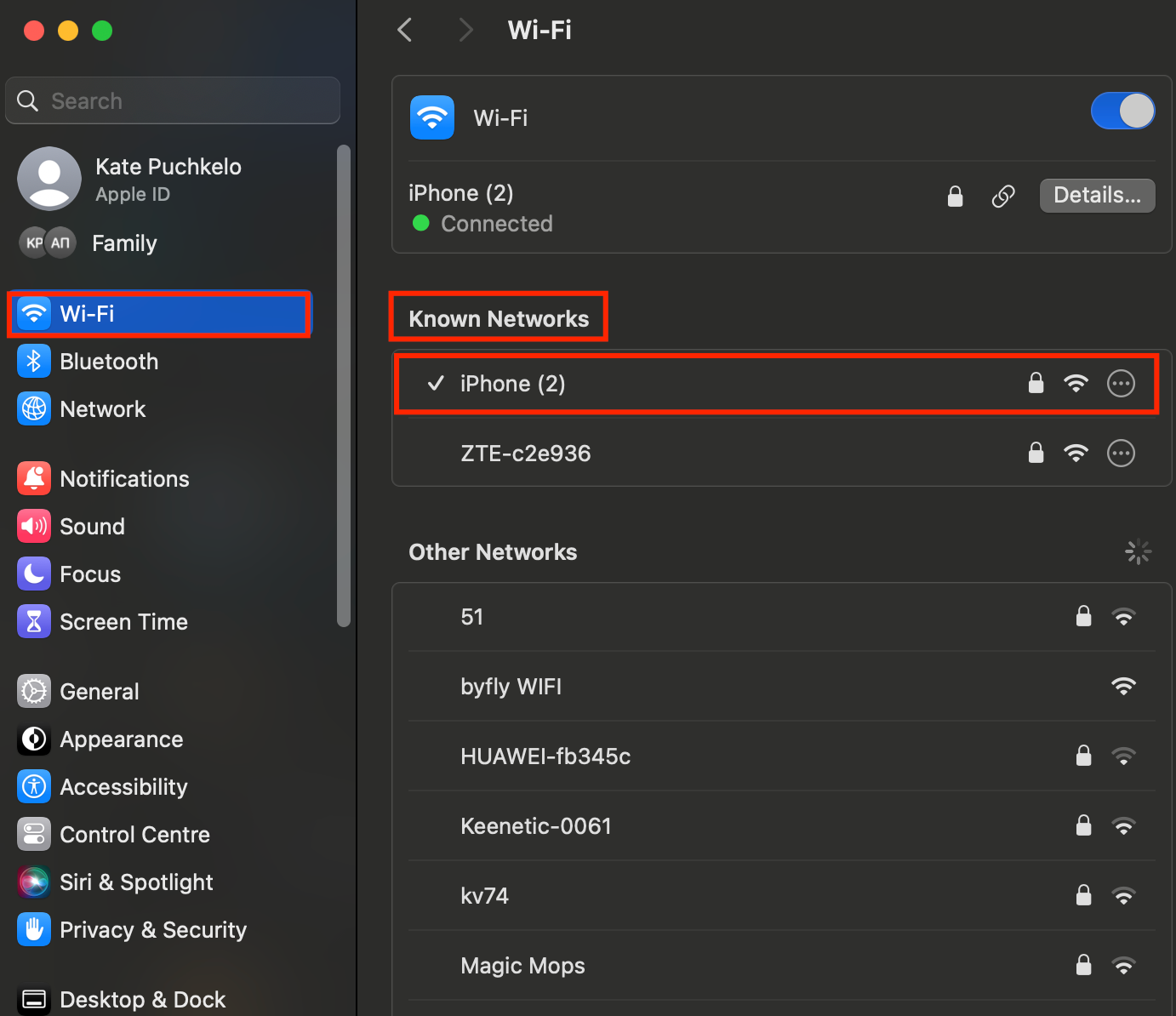
Task: Open Details for the connected network
Action: tap(1097, 196)
